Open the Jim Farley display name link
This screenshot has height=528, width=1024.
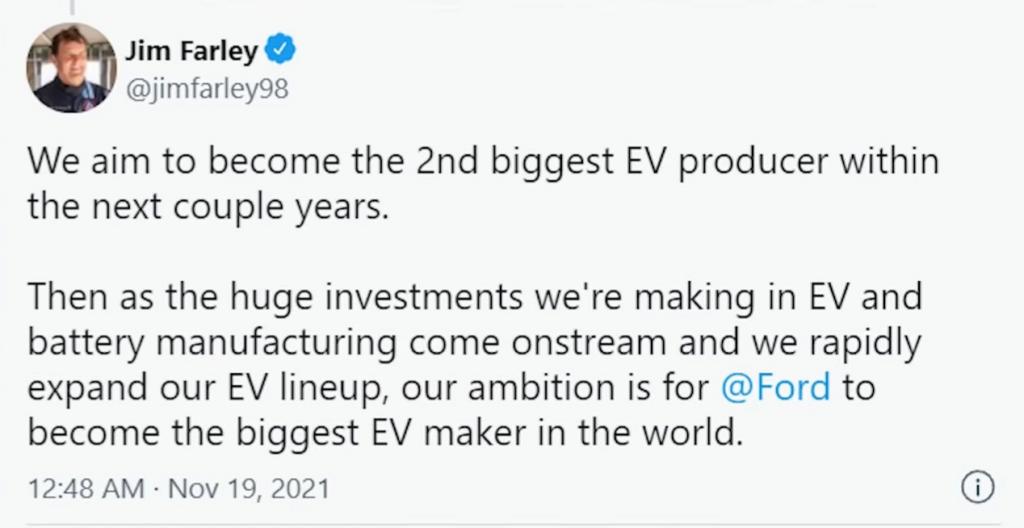pyautogui.click(x=192, y=52)
